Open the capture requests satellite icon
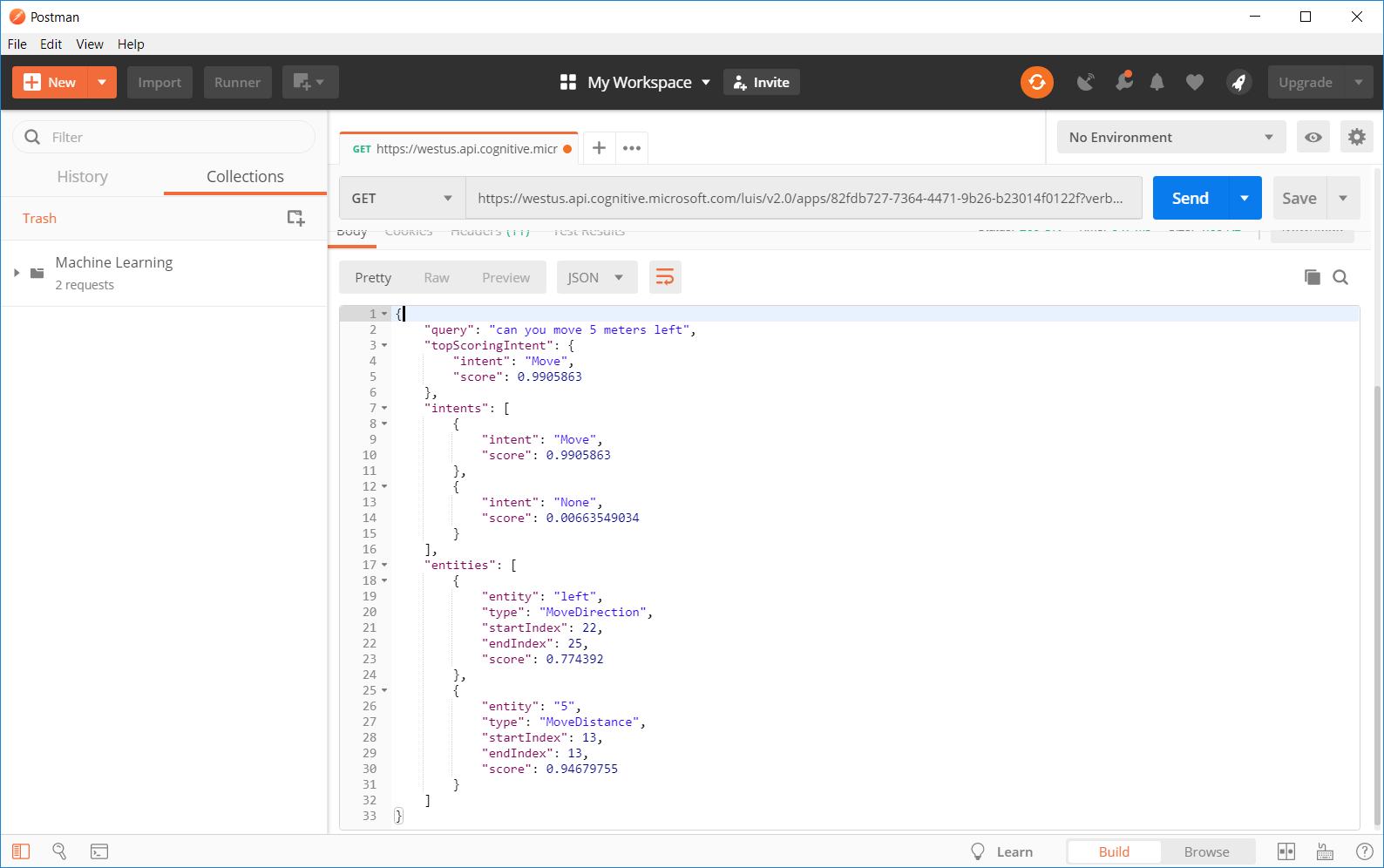 [1086, 82]
